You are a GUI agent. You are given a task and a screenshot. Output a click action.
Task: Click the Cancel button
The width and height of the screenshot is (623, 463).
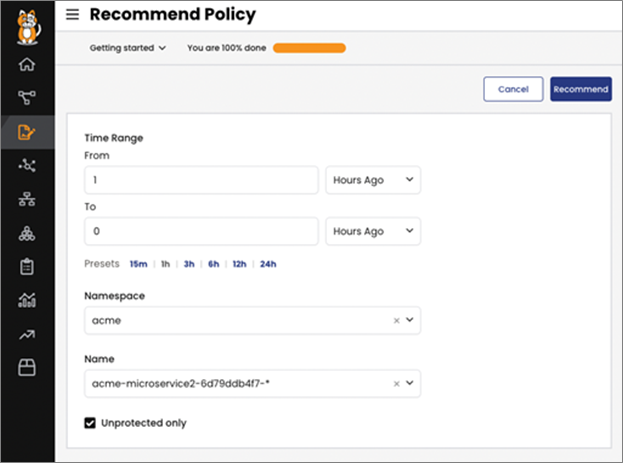513,89
